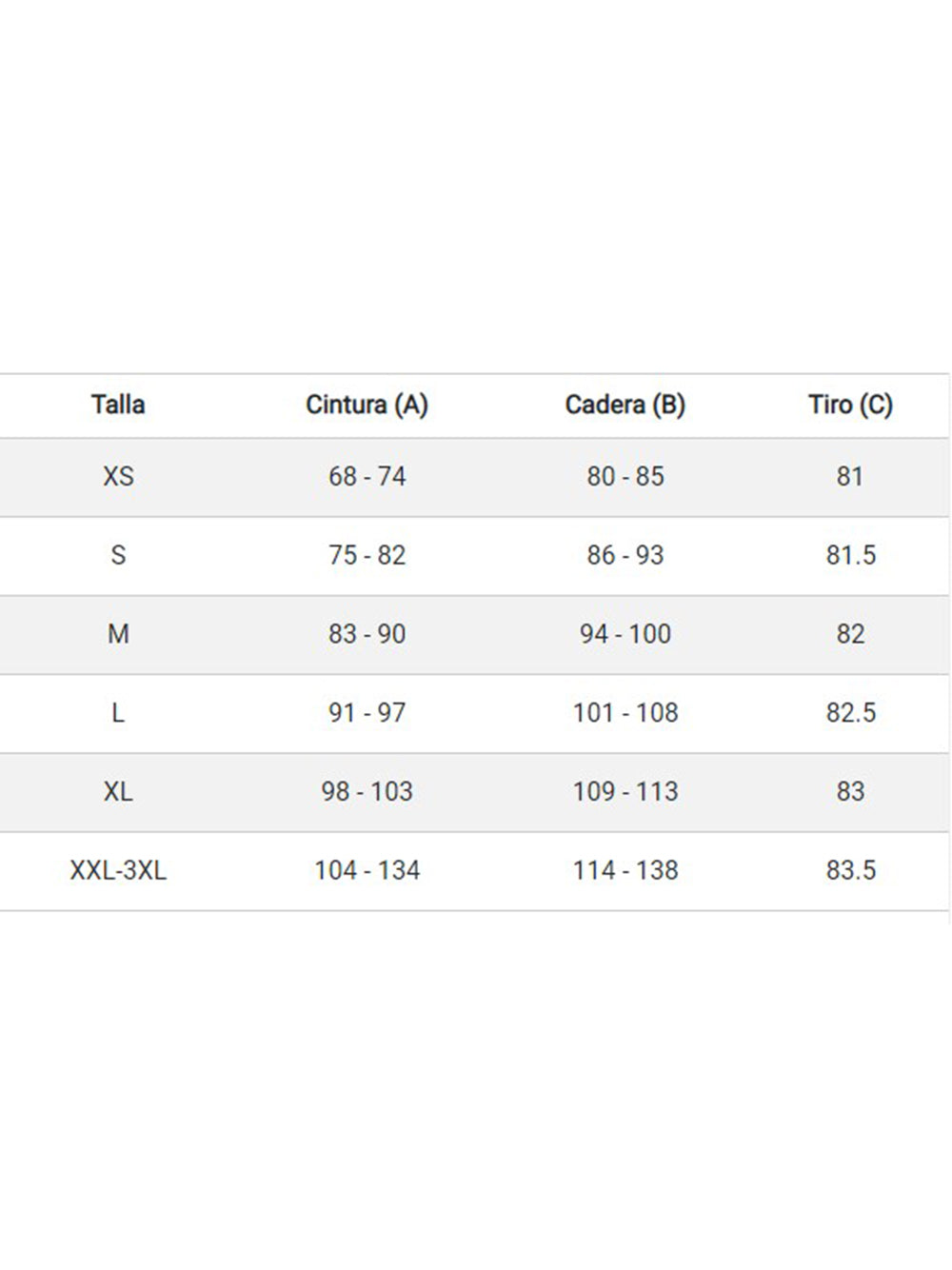
Task: Click the 114 - 138 hip cell
Action: (625, 870)
